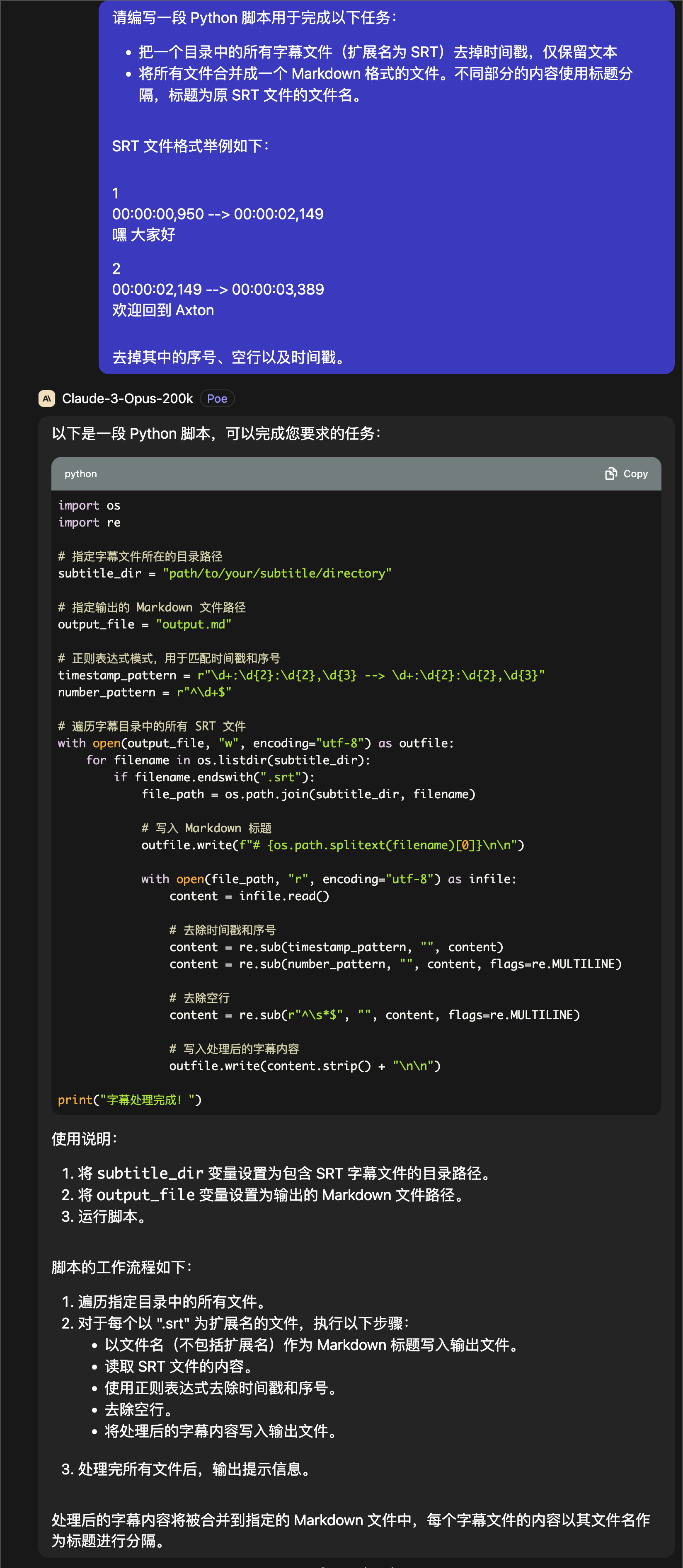Click the intro sentence "以下是一段 Python 脚本，可以完成您要求的任务："
Viewport: 683px width, 1568px height.
[x=217, y=433]
